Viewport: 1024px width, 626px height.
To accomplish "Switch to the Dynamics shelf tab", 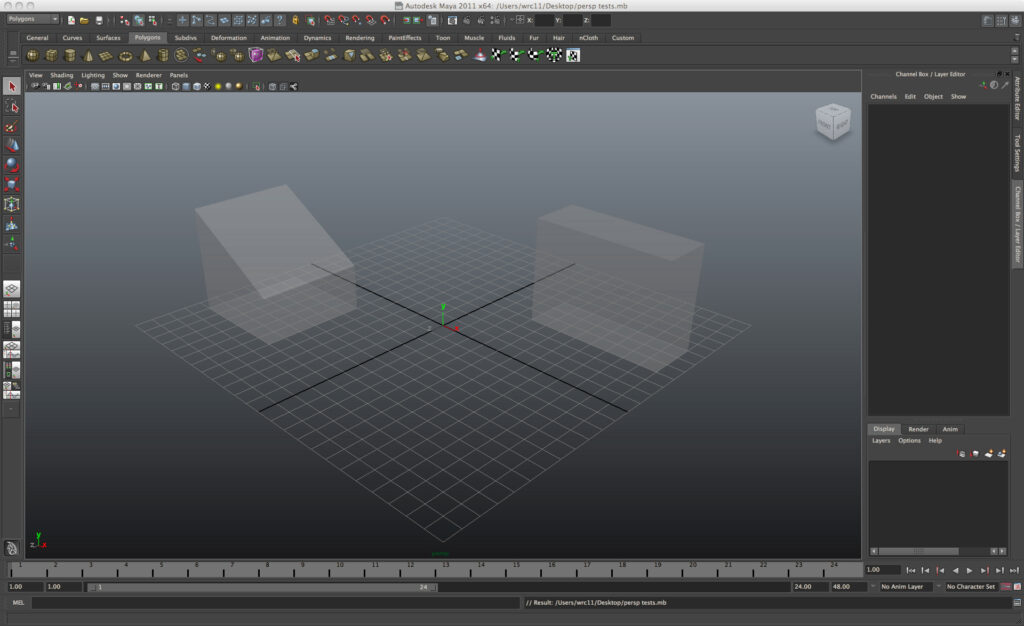I will pos(317,38).
